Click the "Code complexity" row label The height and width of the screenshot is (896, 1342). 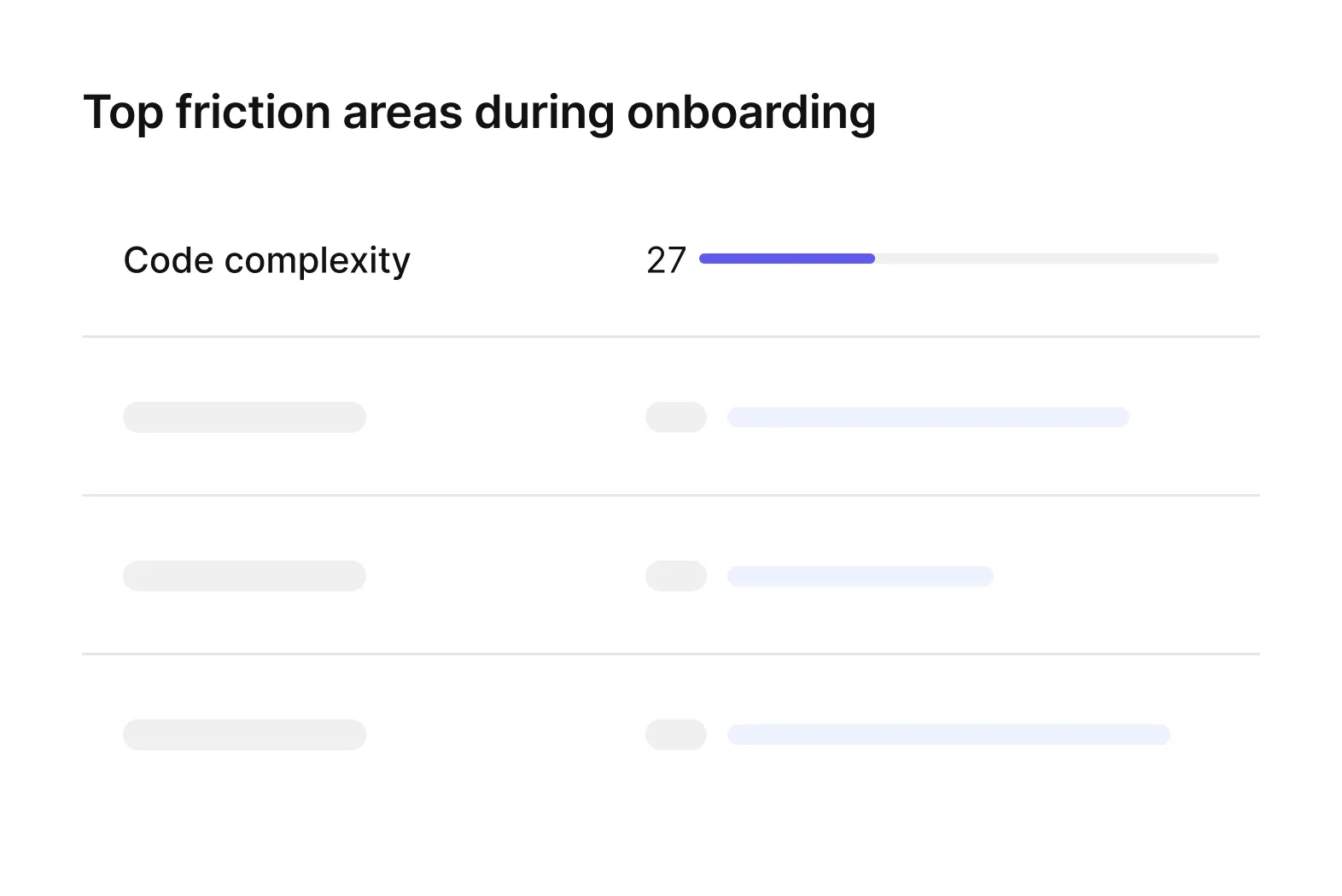266,260
